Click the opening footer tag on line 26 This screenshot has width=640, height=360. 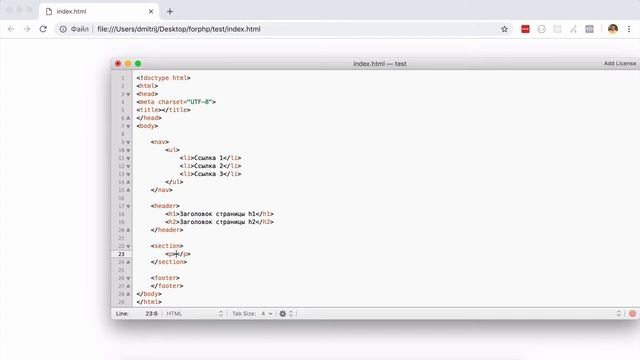(165, 278)
